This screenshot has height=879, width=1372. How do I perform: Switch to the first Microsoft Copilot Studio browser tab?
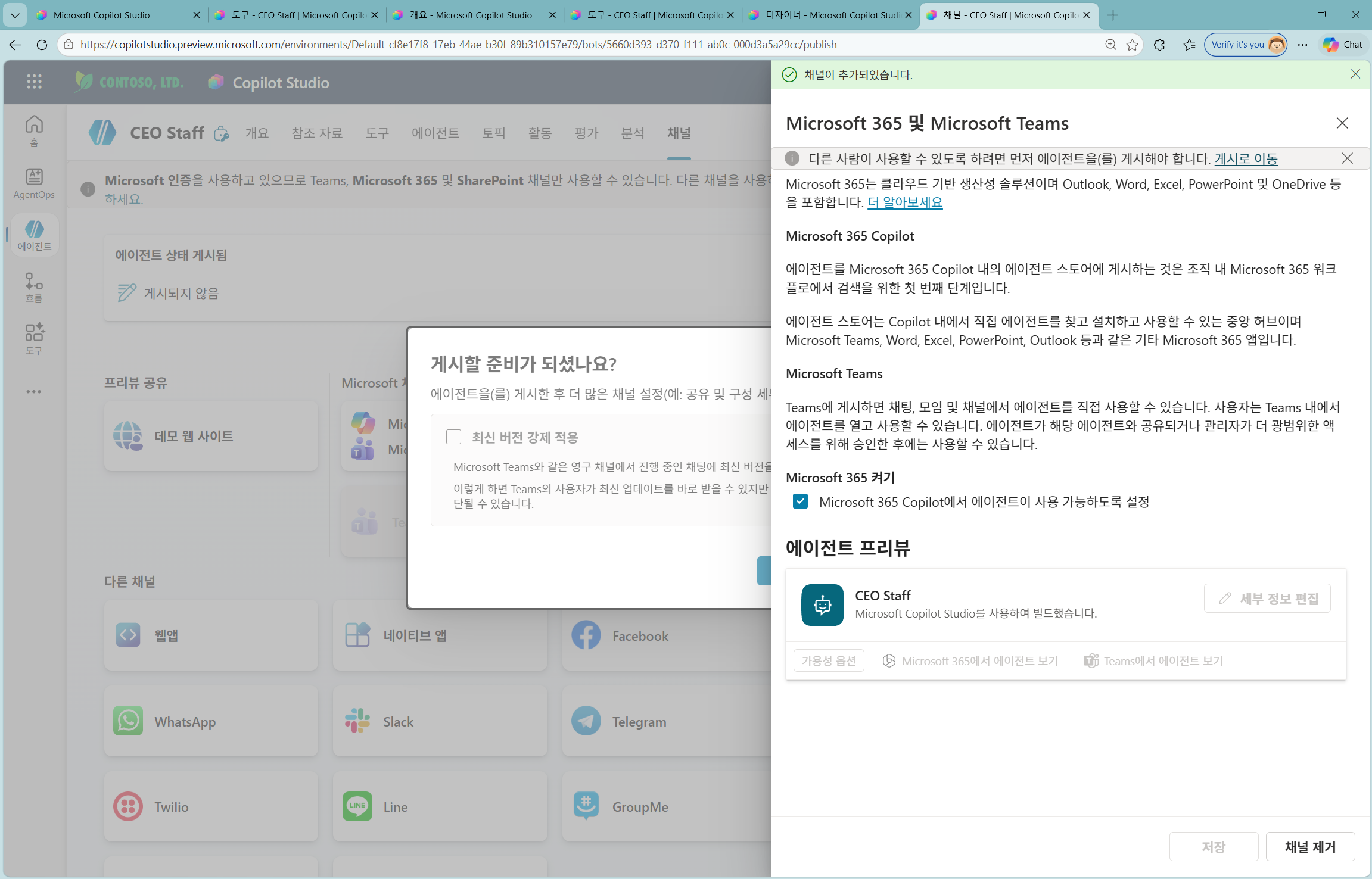point(118,15)
